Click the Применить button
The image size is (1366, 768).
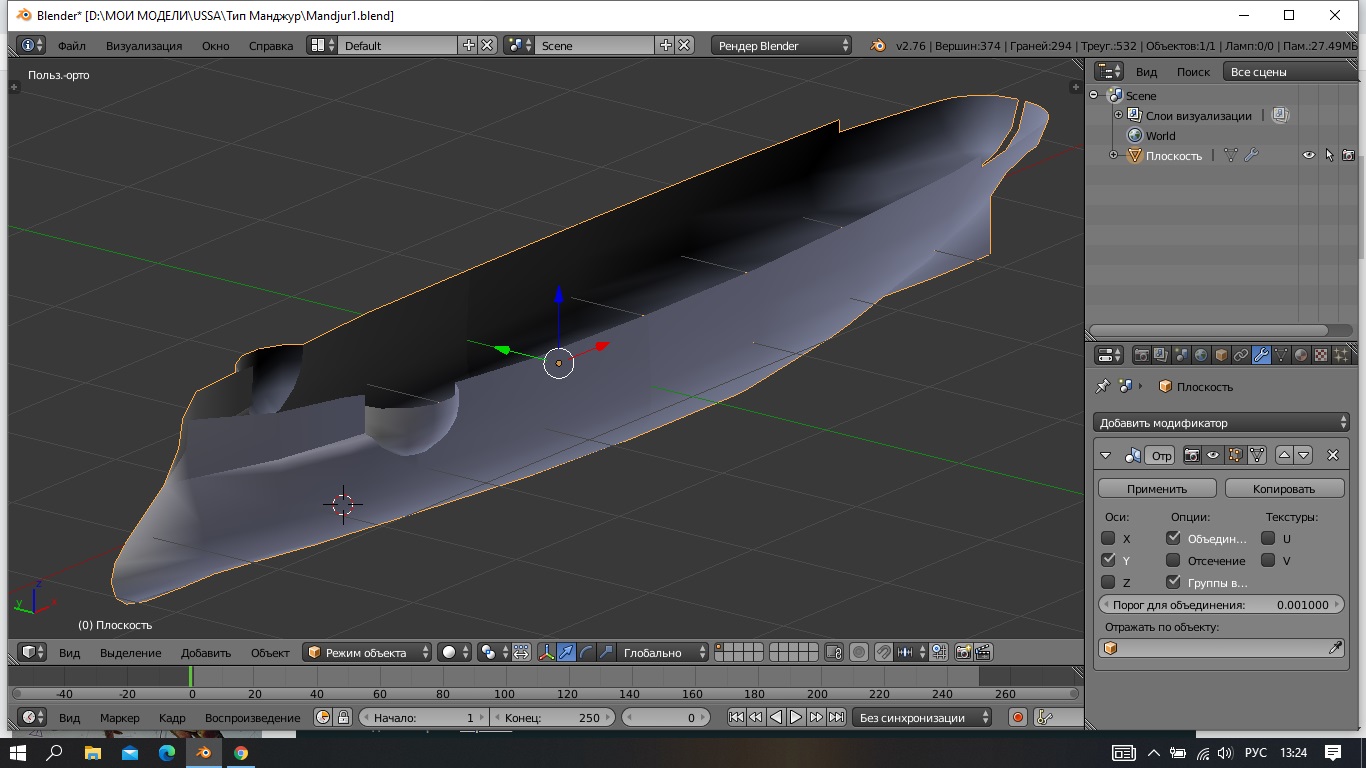pos(1157,489)
